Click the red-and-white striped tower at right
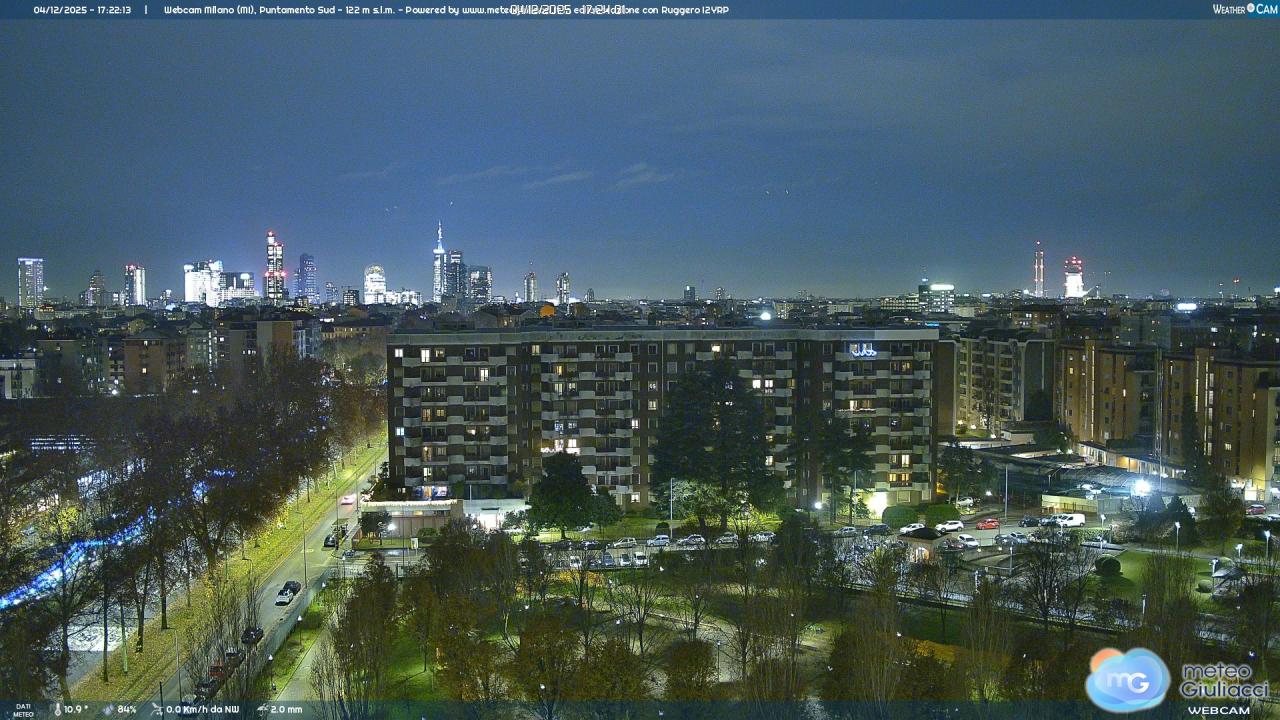The image size is (1280, 720). (x=1039, y=270)
